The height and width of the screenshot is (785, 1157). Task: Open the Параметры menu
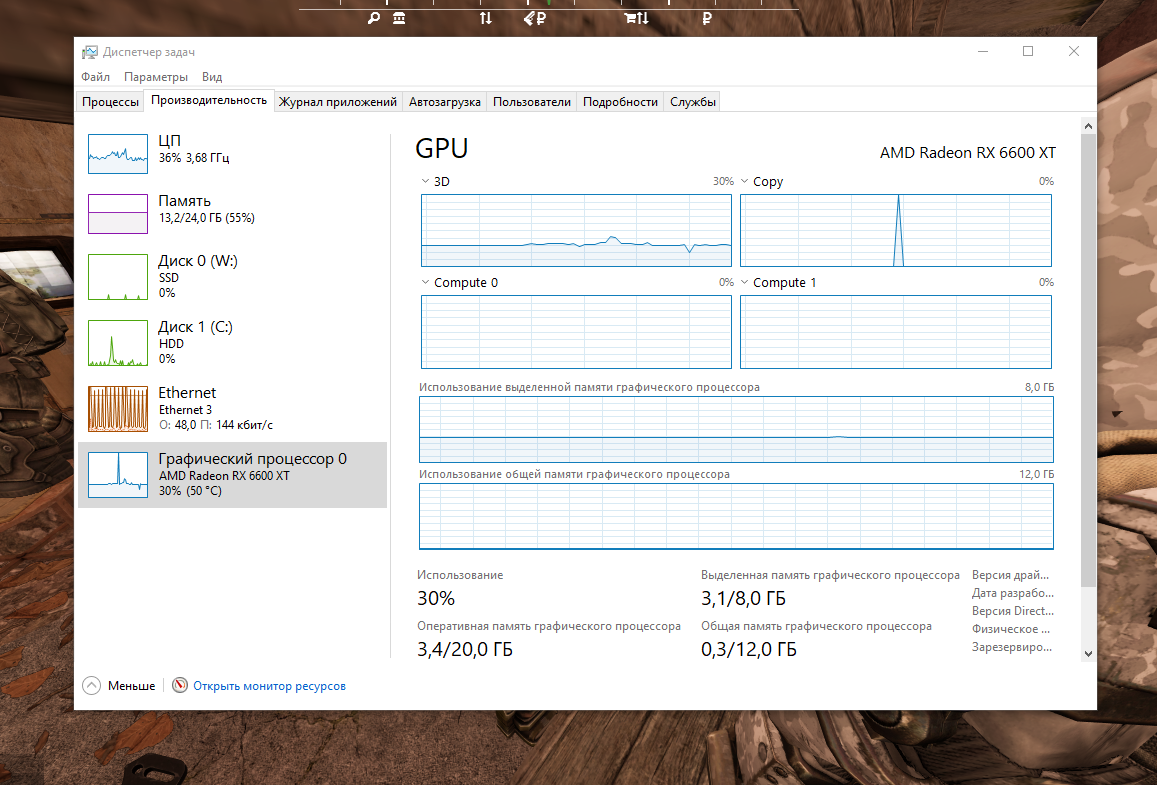[x=155, y=77]
